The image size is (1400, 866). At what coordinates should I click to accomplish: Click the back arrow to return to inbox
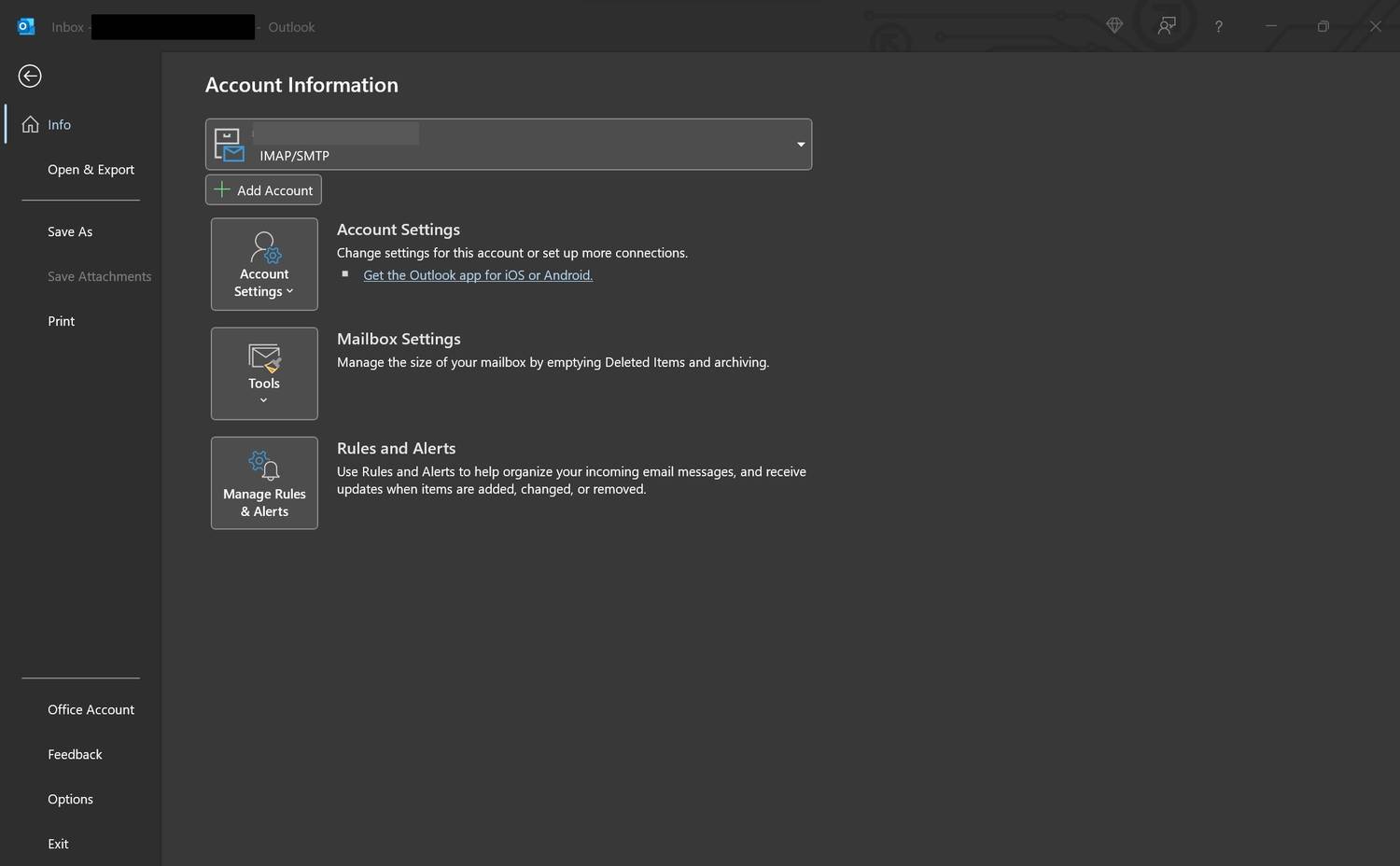[x=30, y=76]
